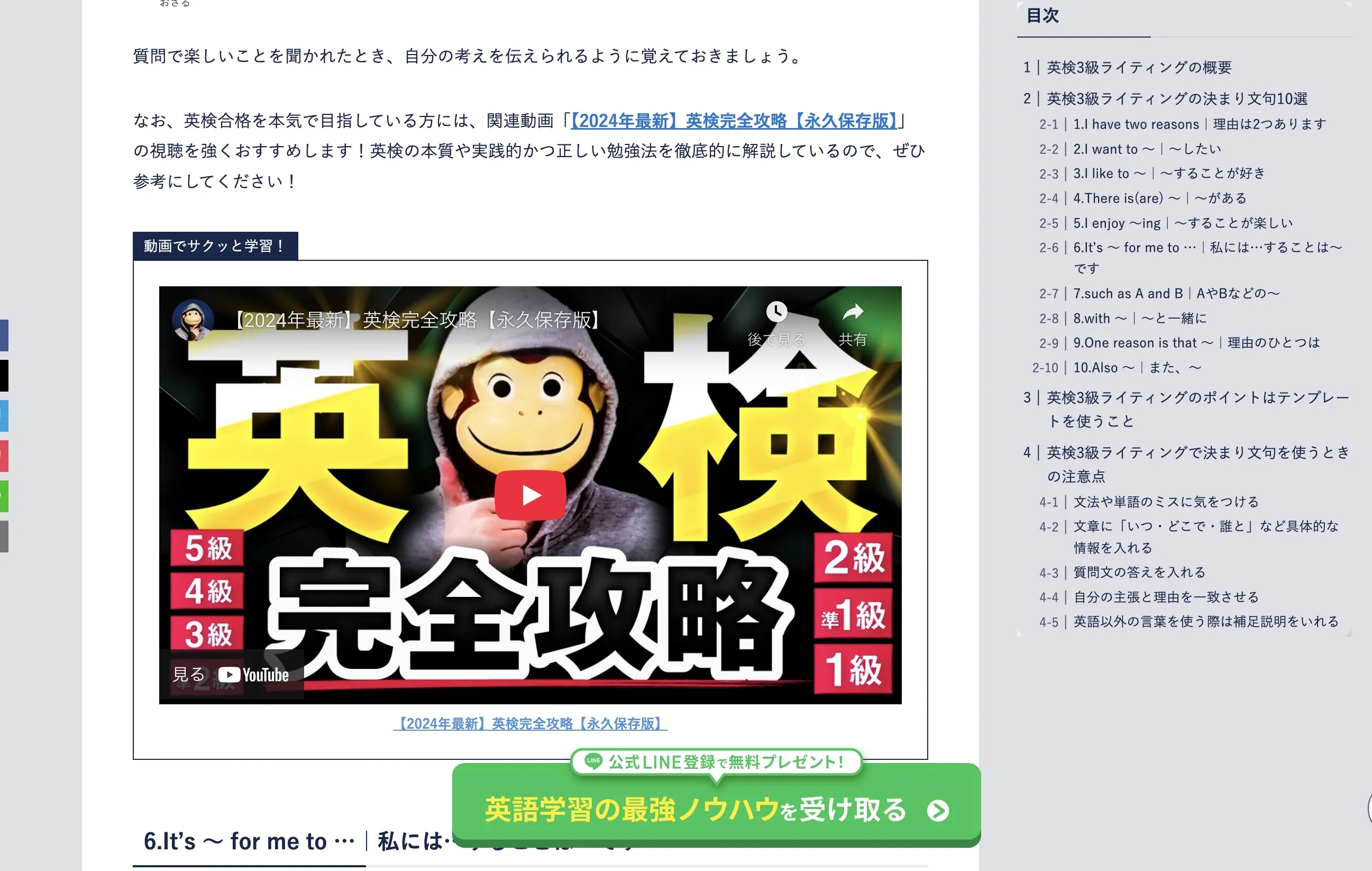The width and height of the screenshot is (1372, 871).
Task: Select 2-5 I enjoy ~ing contents entry
Action: (1183, 223)
